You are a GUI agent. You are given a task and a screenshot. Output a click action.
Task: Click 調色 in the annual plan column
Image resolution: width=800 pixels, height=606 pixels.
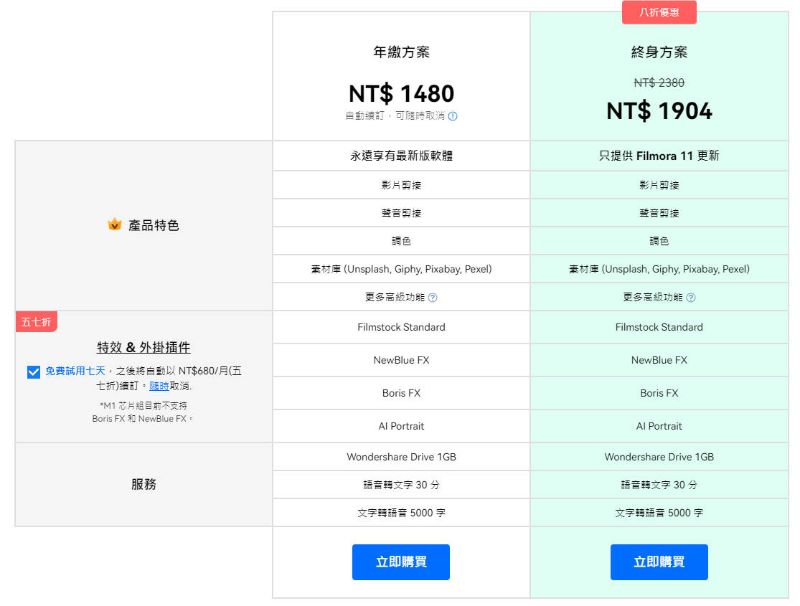402,241
